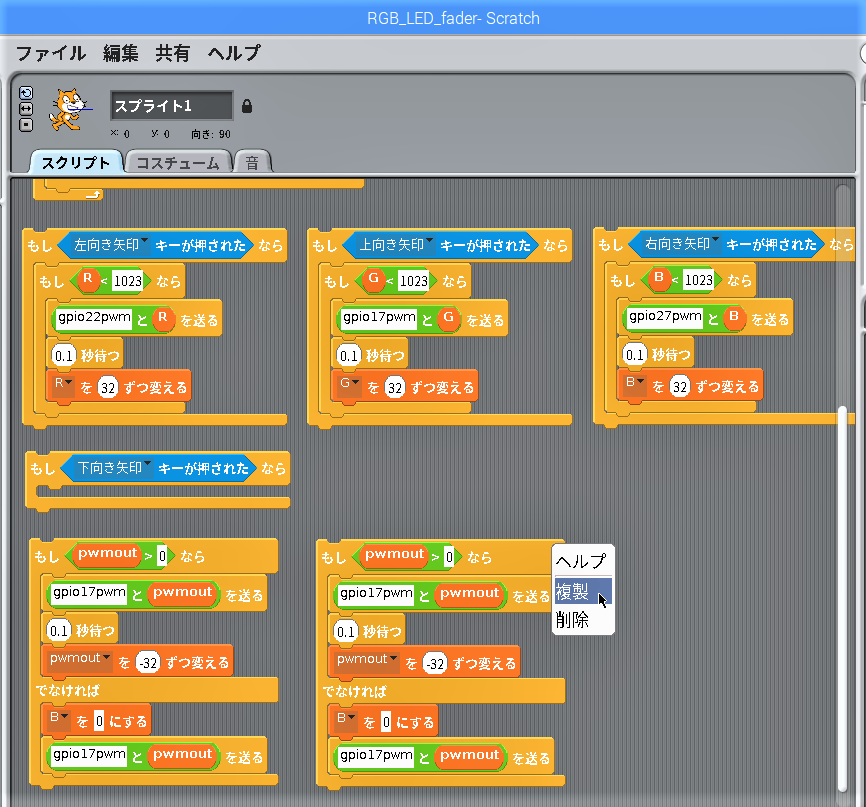This screenshot has width=866, height=807.
Task: Open the ヘルプ menu in the menu bar
Action: (x=234, y=54)
